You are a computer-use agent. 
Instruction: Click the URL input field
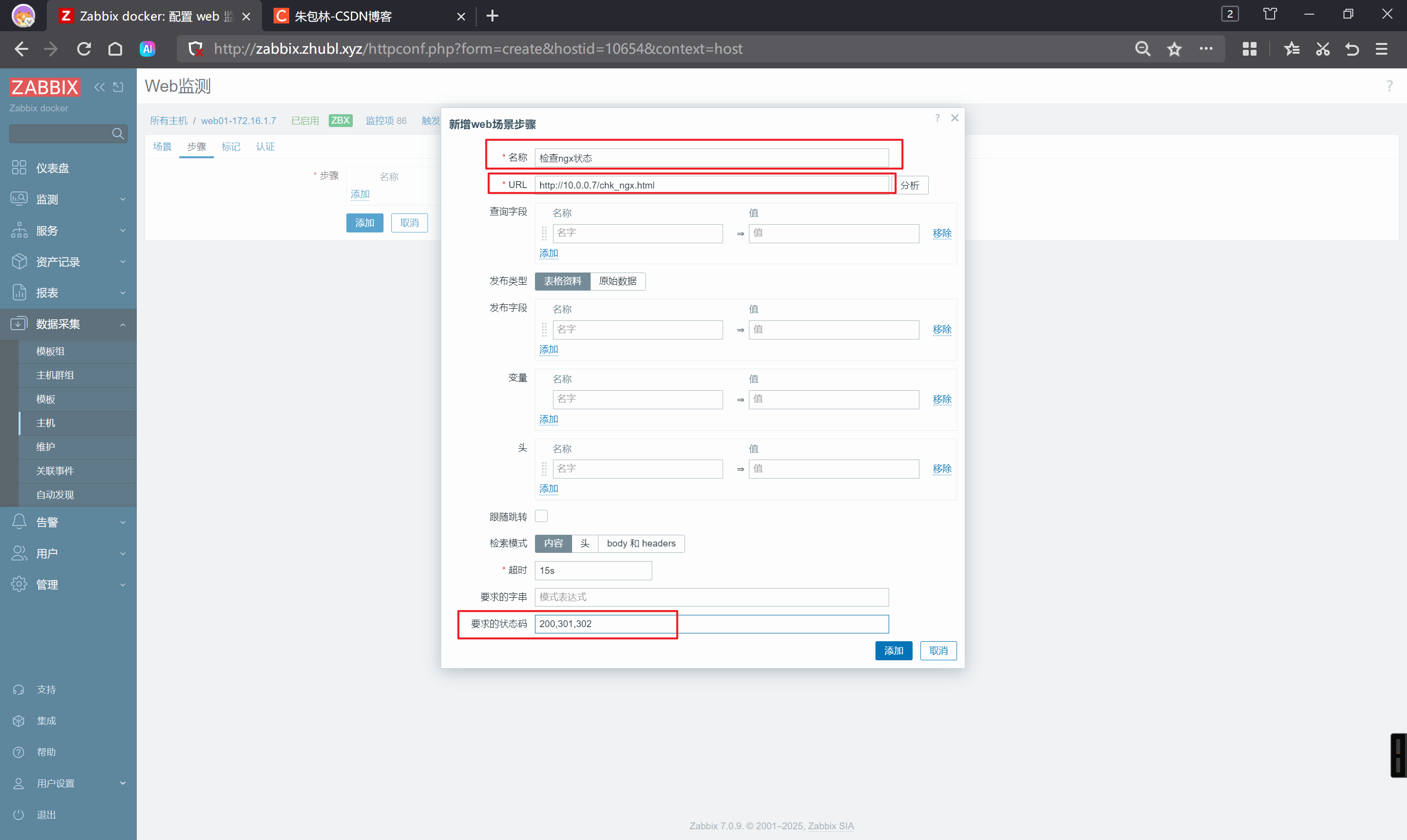711,185
